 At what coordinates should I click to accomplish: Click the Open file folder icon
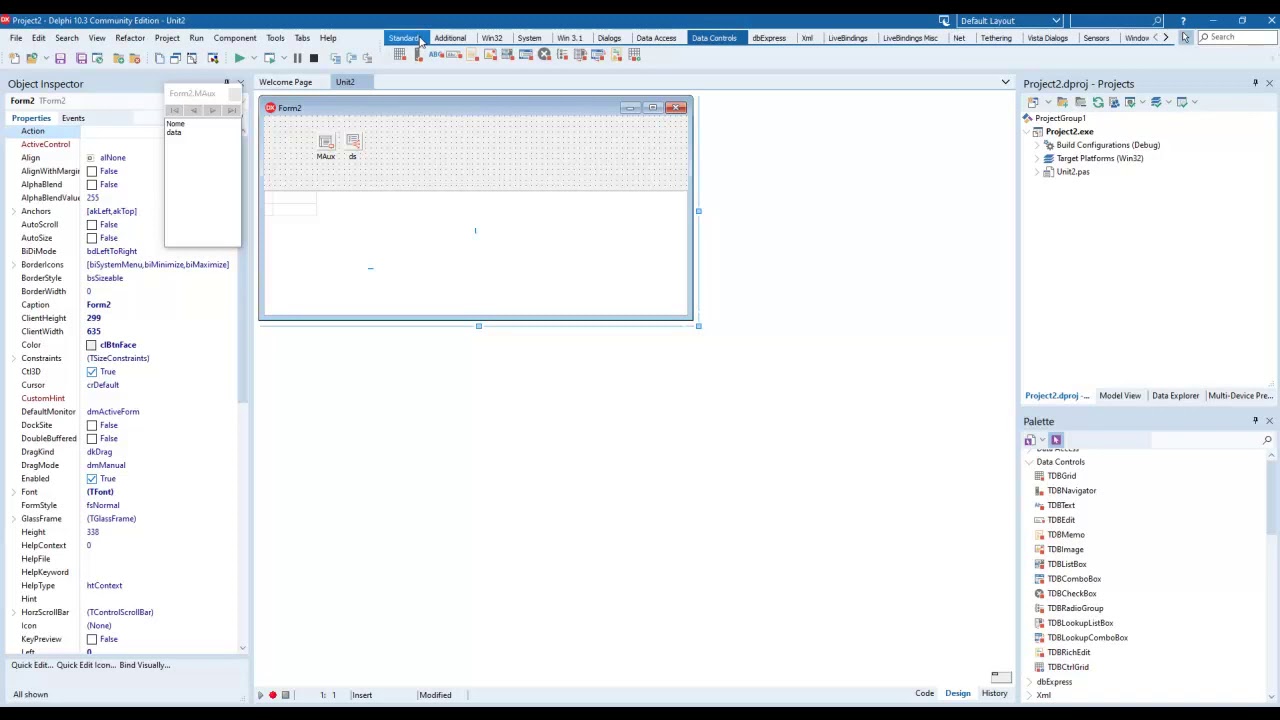[32, 58]
